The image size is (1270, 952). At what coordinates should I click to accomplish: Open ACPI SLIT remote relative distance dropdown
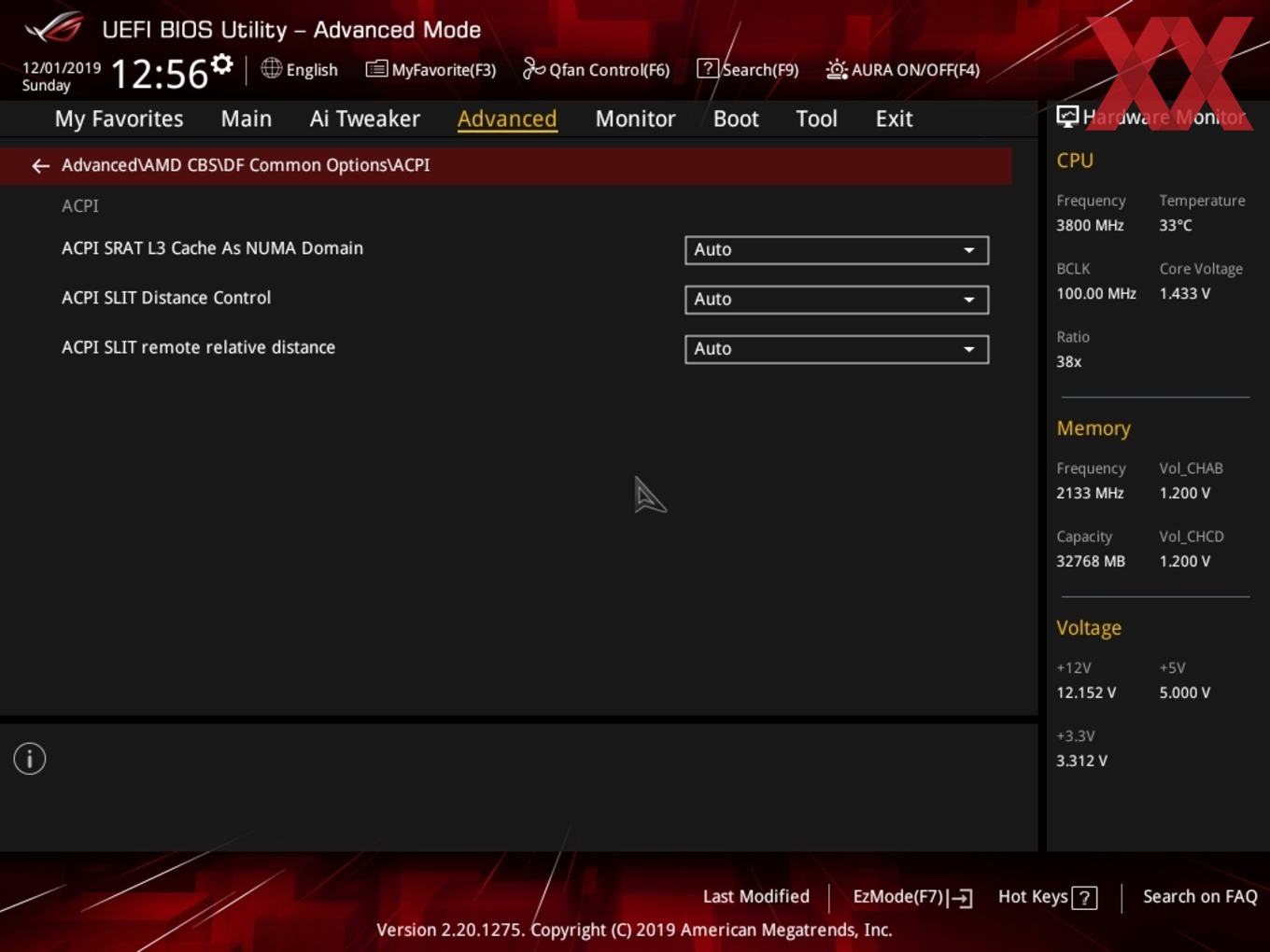[x=837, y=349]
